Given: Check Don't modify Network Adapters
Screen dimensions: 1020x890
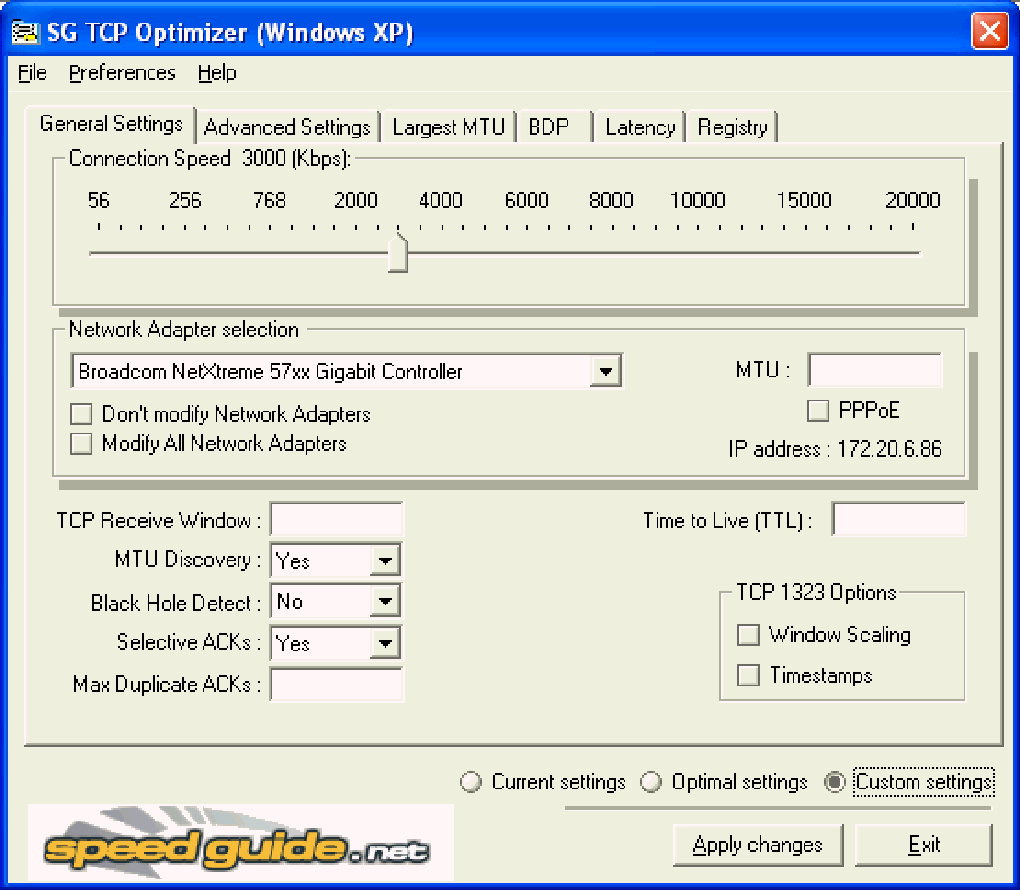Looking at the screenshot, I should [81, 414].
